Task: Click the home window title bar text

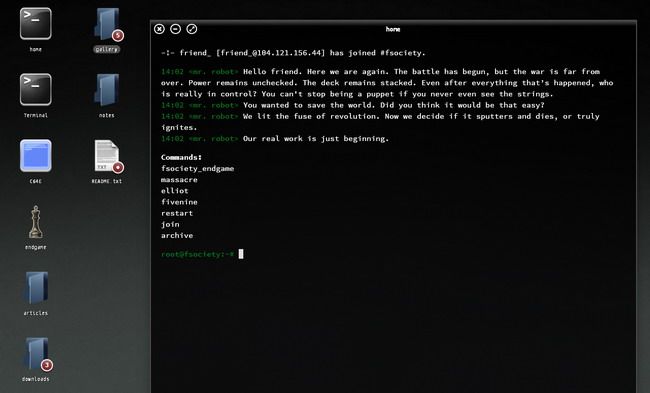Action: [x=393, y=29]
